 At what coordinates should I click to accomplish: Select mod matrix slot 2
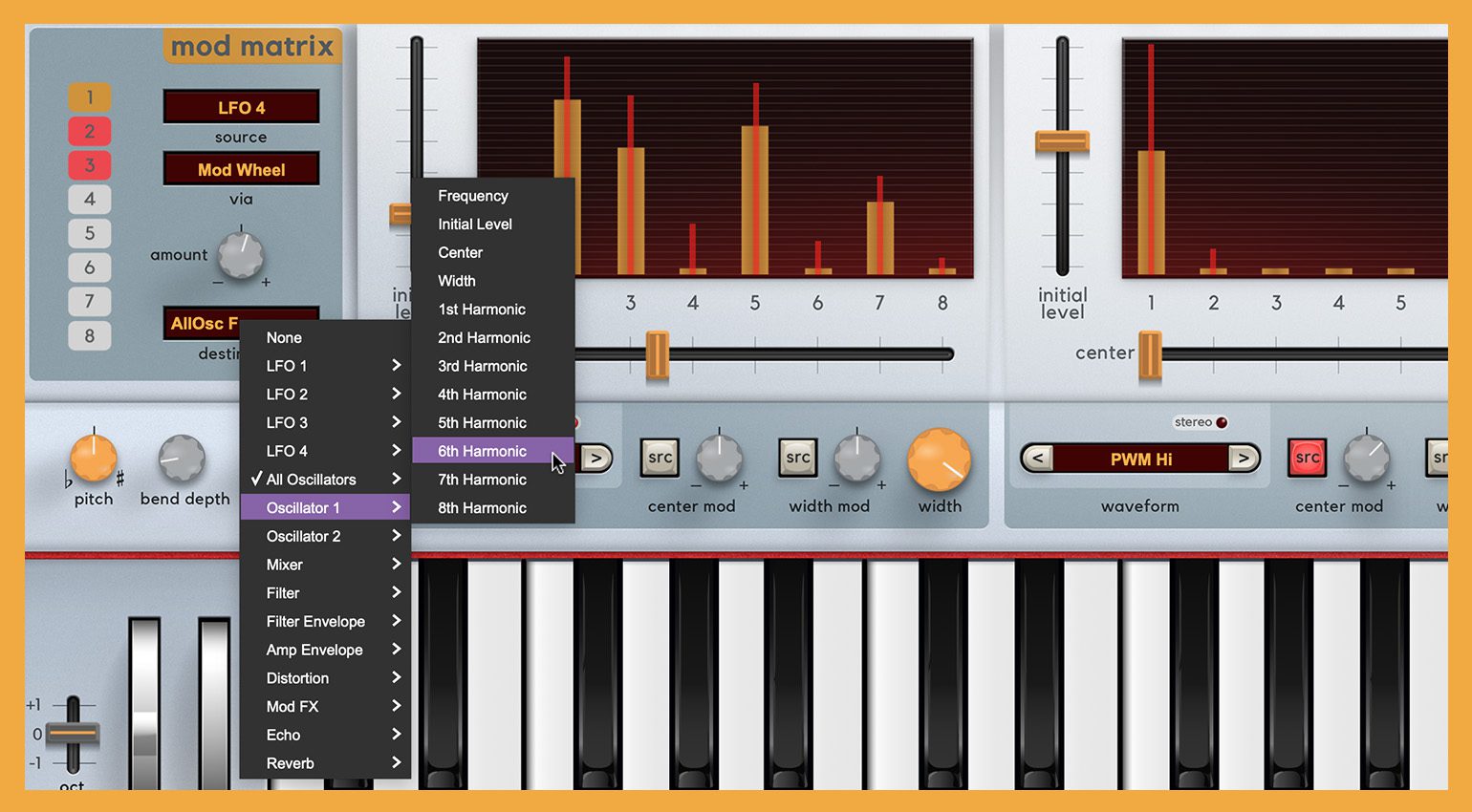click(x=90, y=132)
